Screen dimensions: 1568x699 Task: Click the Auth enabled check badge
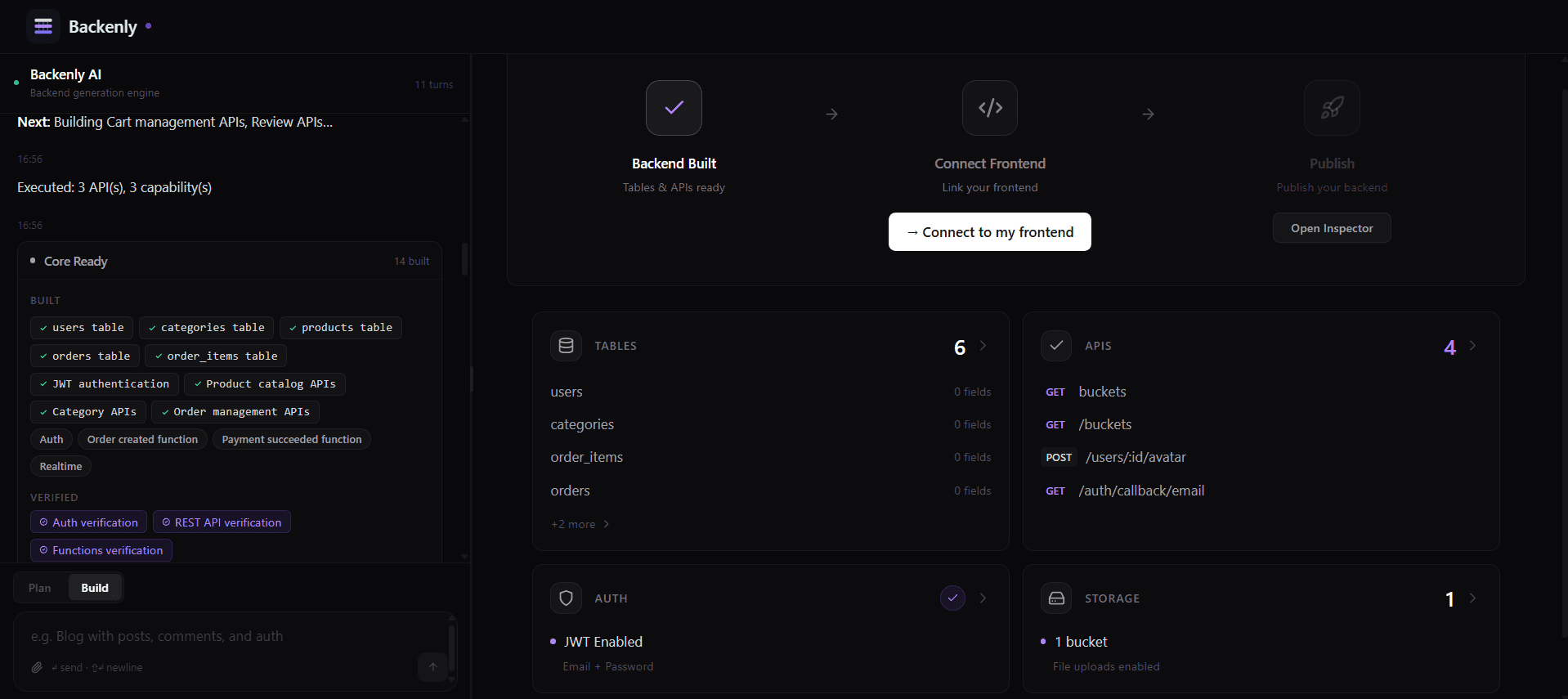tap(952, 598)
